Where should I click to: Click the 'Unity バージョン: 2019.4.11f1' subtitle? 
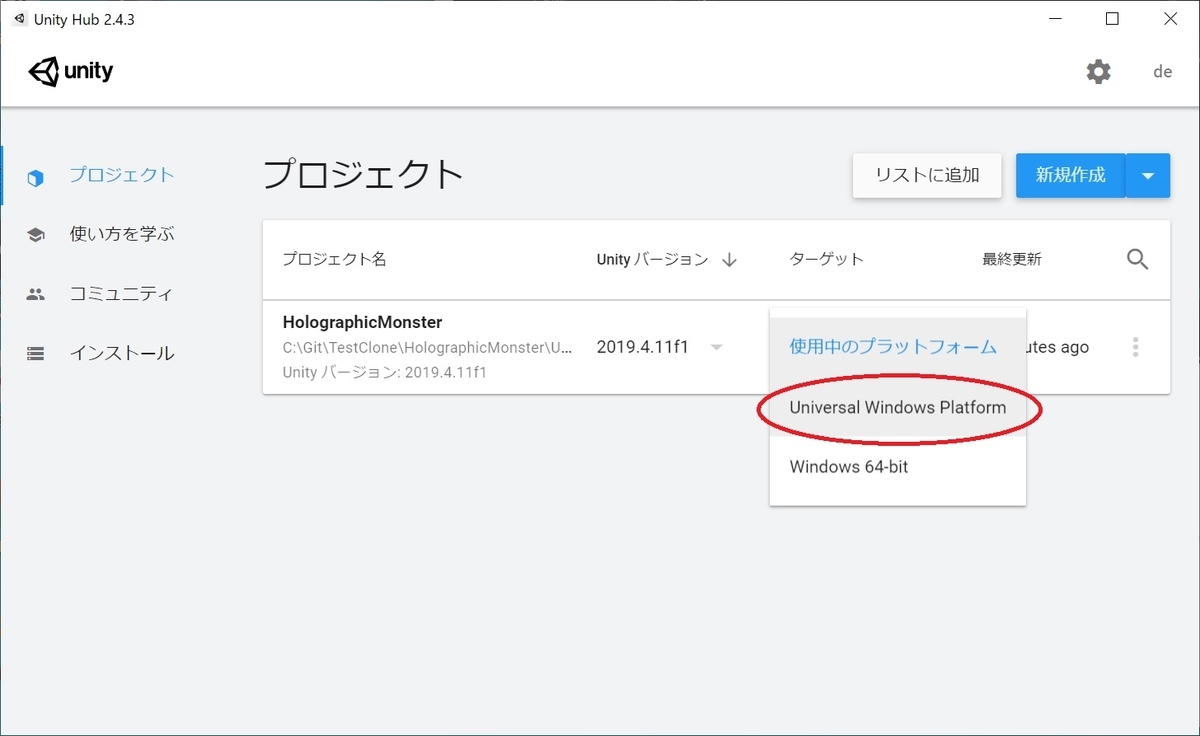click(x=385, y=372)
